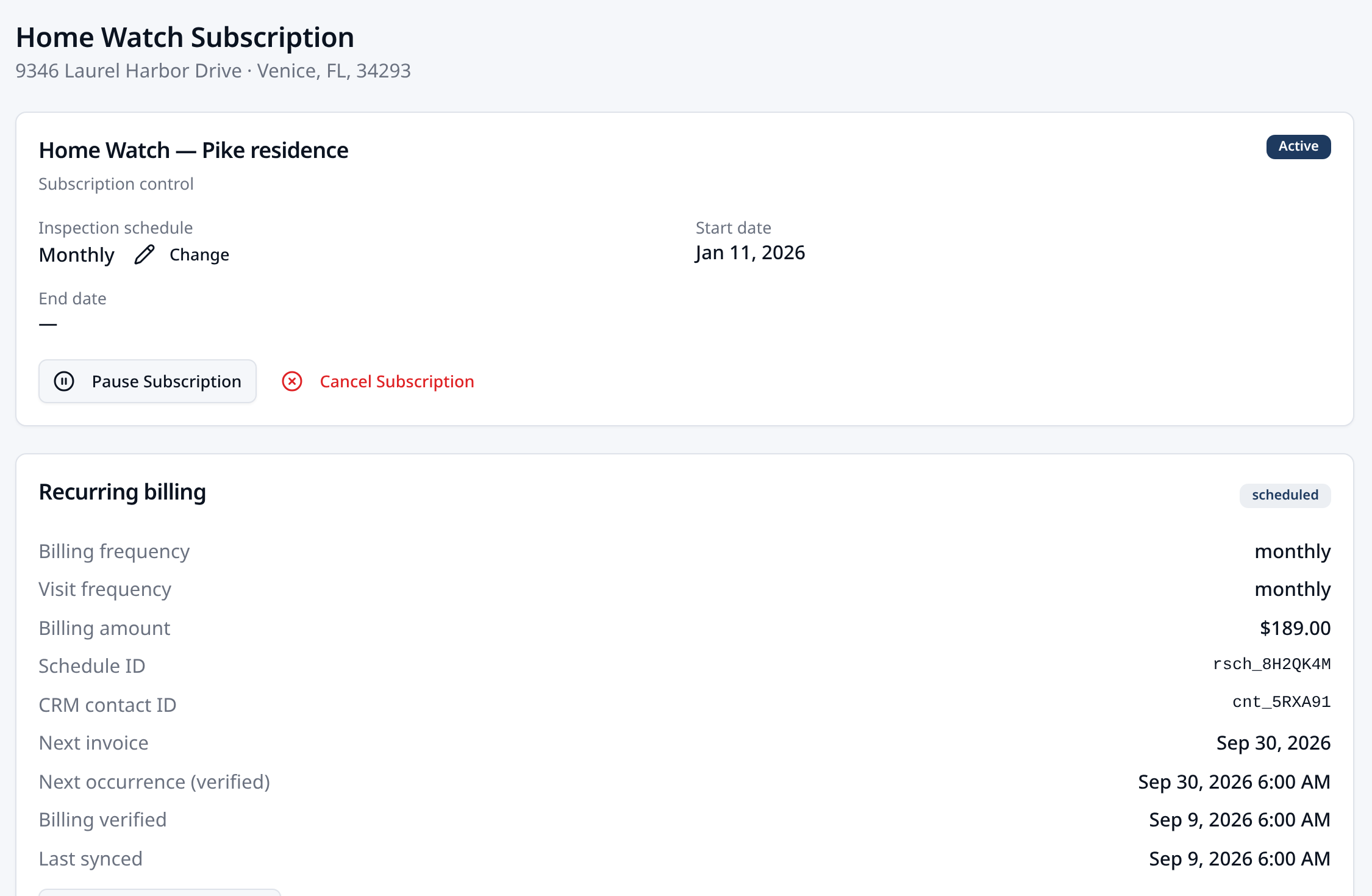Click the Home Watch — Pike residence heading
This screenshot has width=1372, height=896.
point(193,150)
